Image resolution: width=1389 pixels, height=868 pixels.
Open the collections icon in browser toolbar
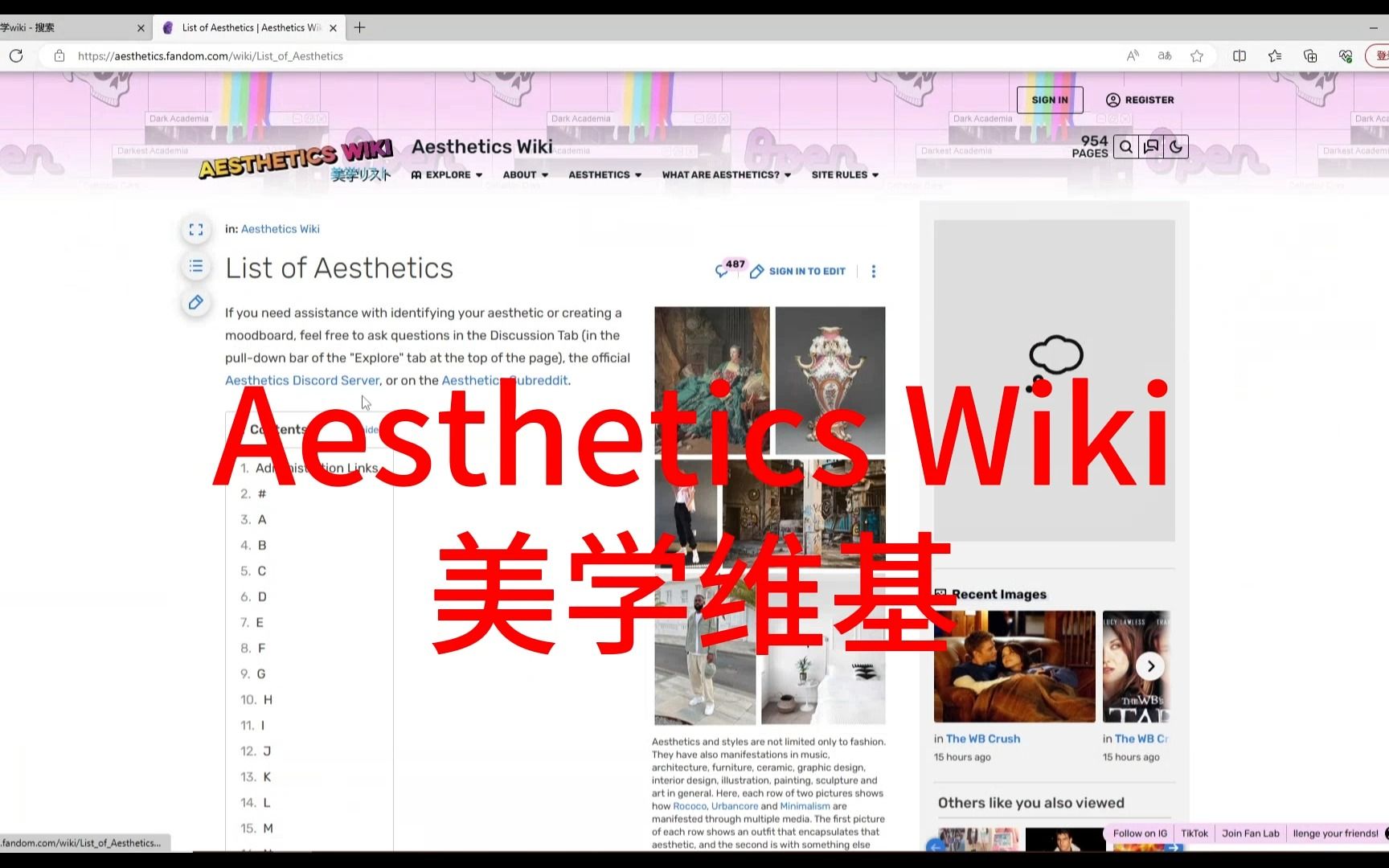coord(1310,55)
